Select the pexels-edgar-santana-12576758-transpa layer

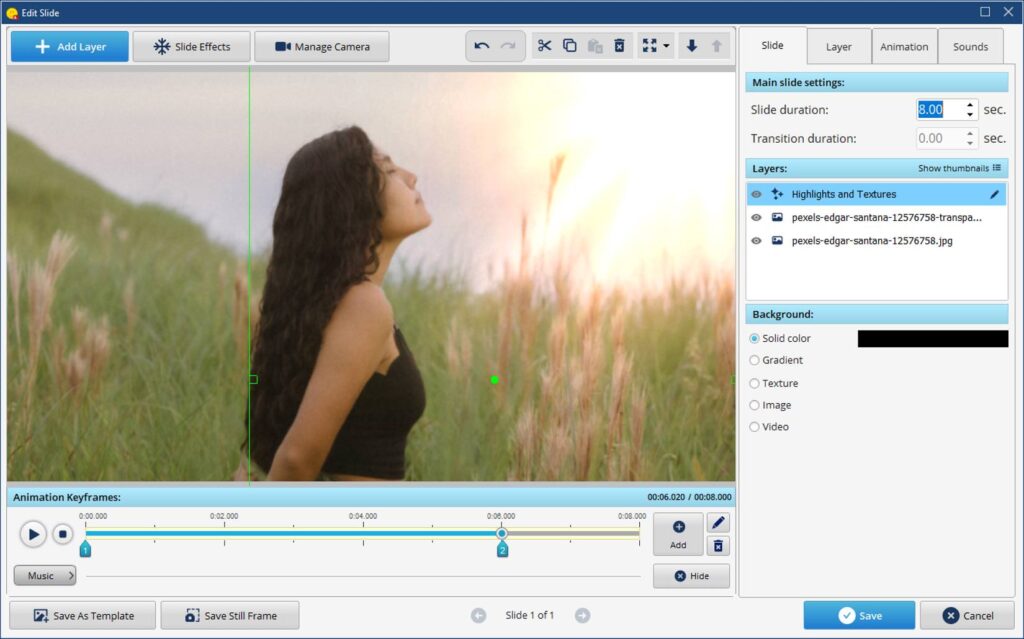876,218
